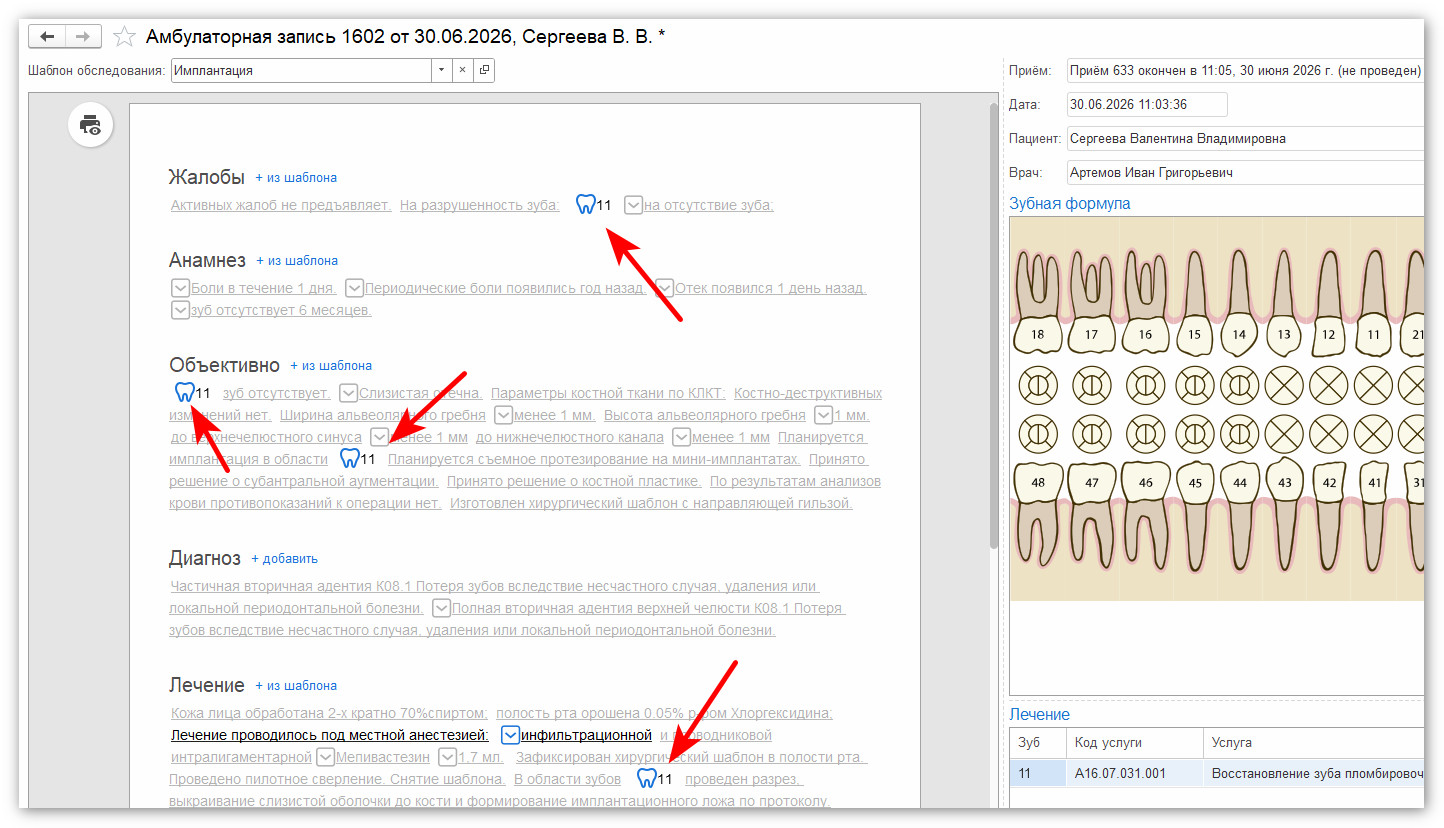
Task: Clear the Шаблон обследования field with X
Action: [462, 71]
